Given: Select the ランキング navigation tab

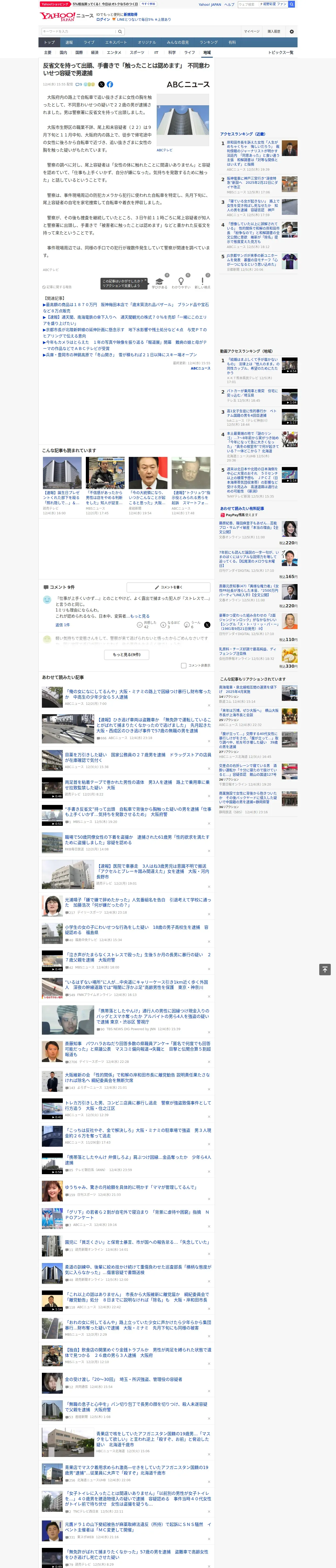Looking at the screenshot, I should [x=209, y=43].
